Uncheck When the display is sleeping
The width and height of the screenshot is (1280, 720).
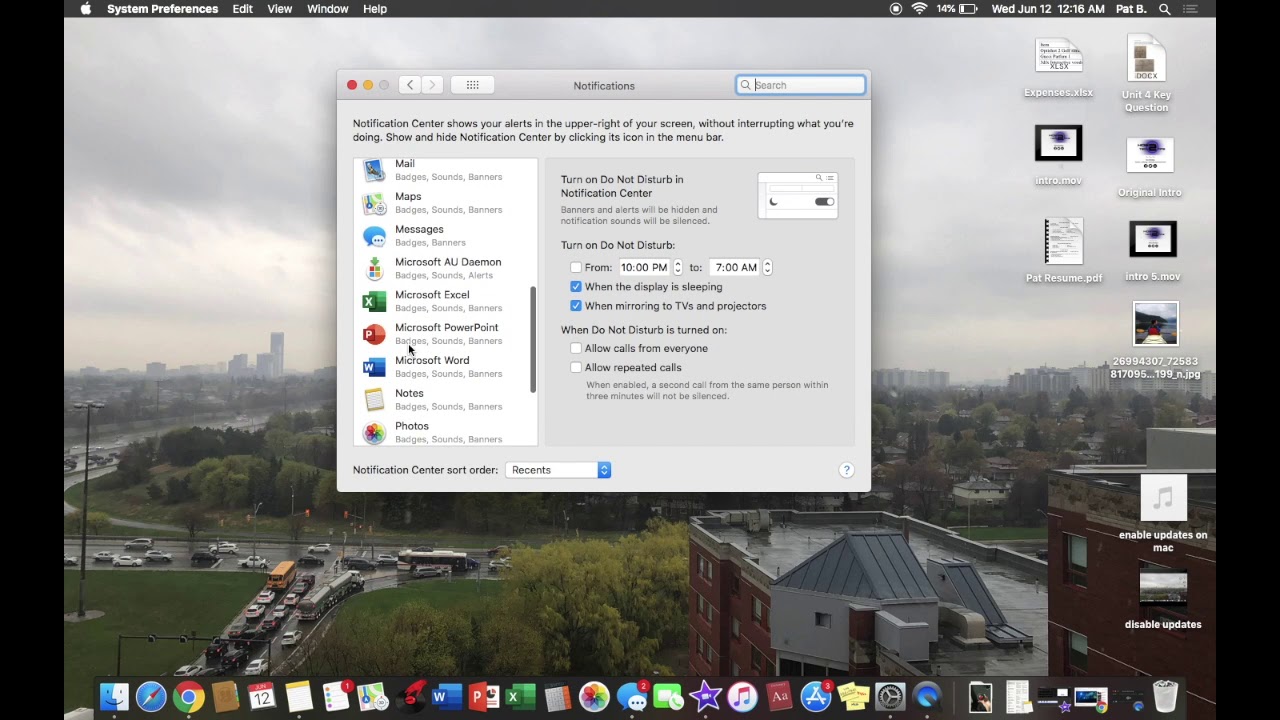576,287
